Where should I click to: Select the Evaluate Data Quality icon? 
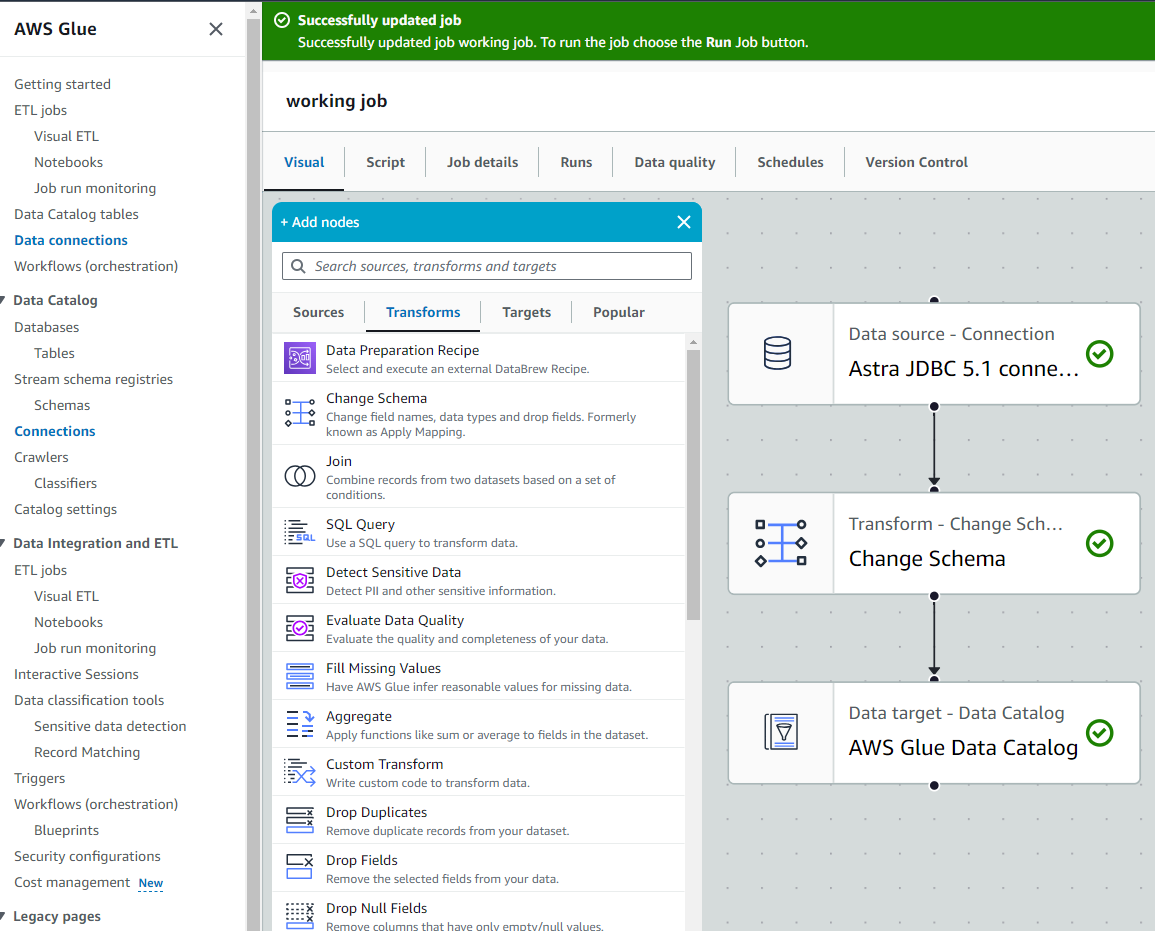tap(300, 628)
